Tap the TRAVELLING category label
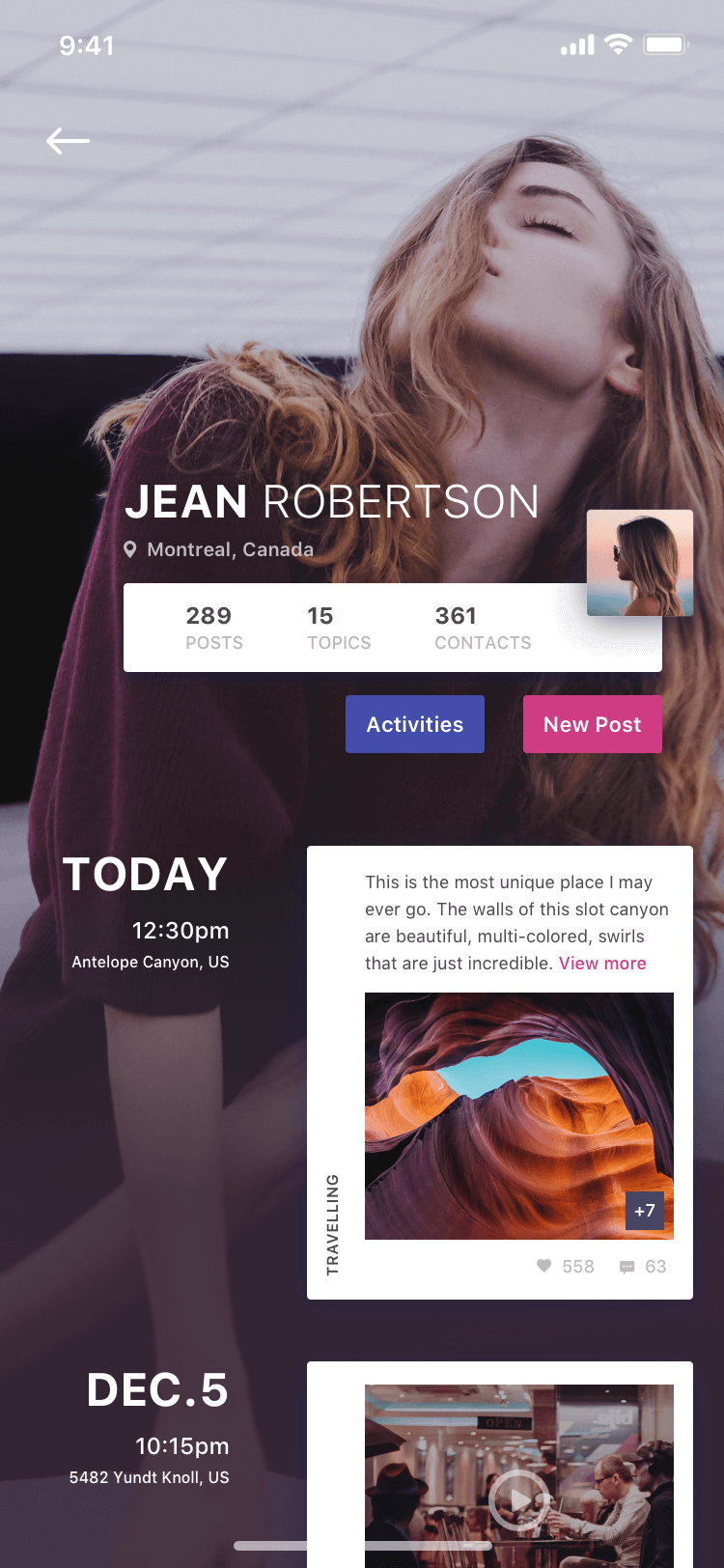The height and width of the screenshot is (1568, 724). pos(333,1225)
